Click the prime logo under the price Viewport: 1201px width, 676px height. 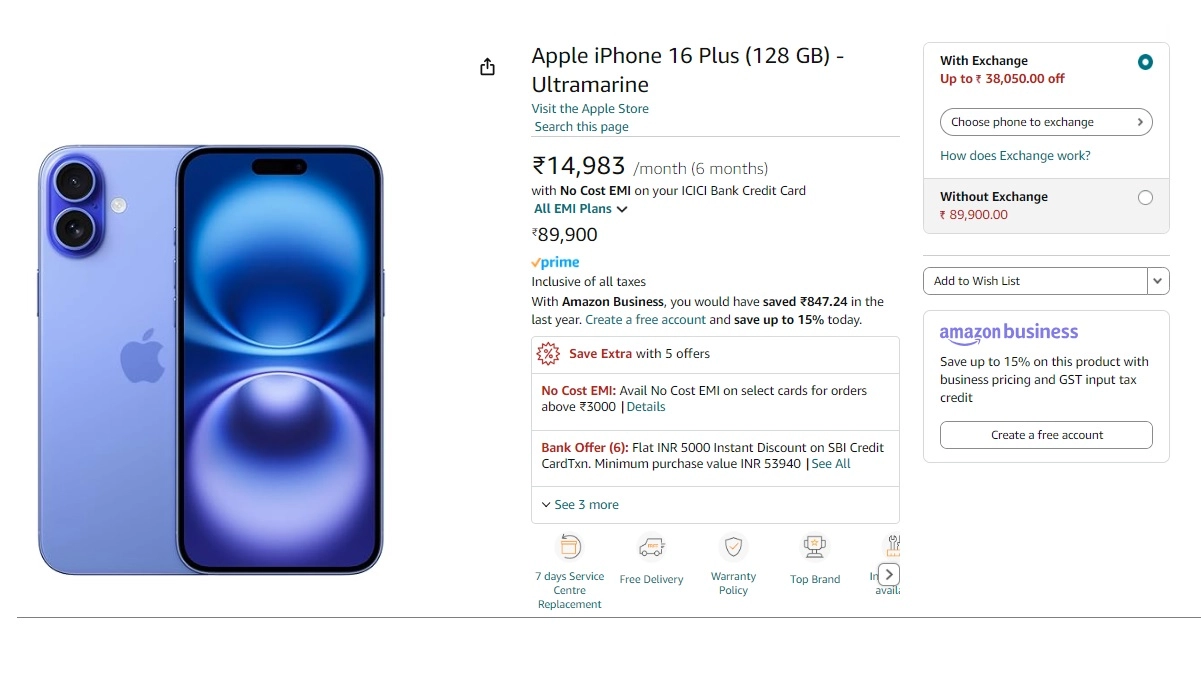point(556,262)
